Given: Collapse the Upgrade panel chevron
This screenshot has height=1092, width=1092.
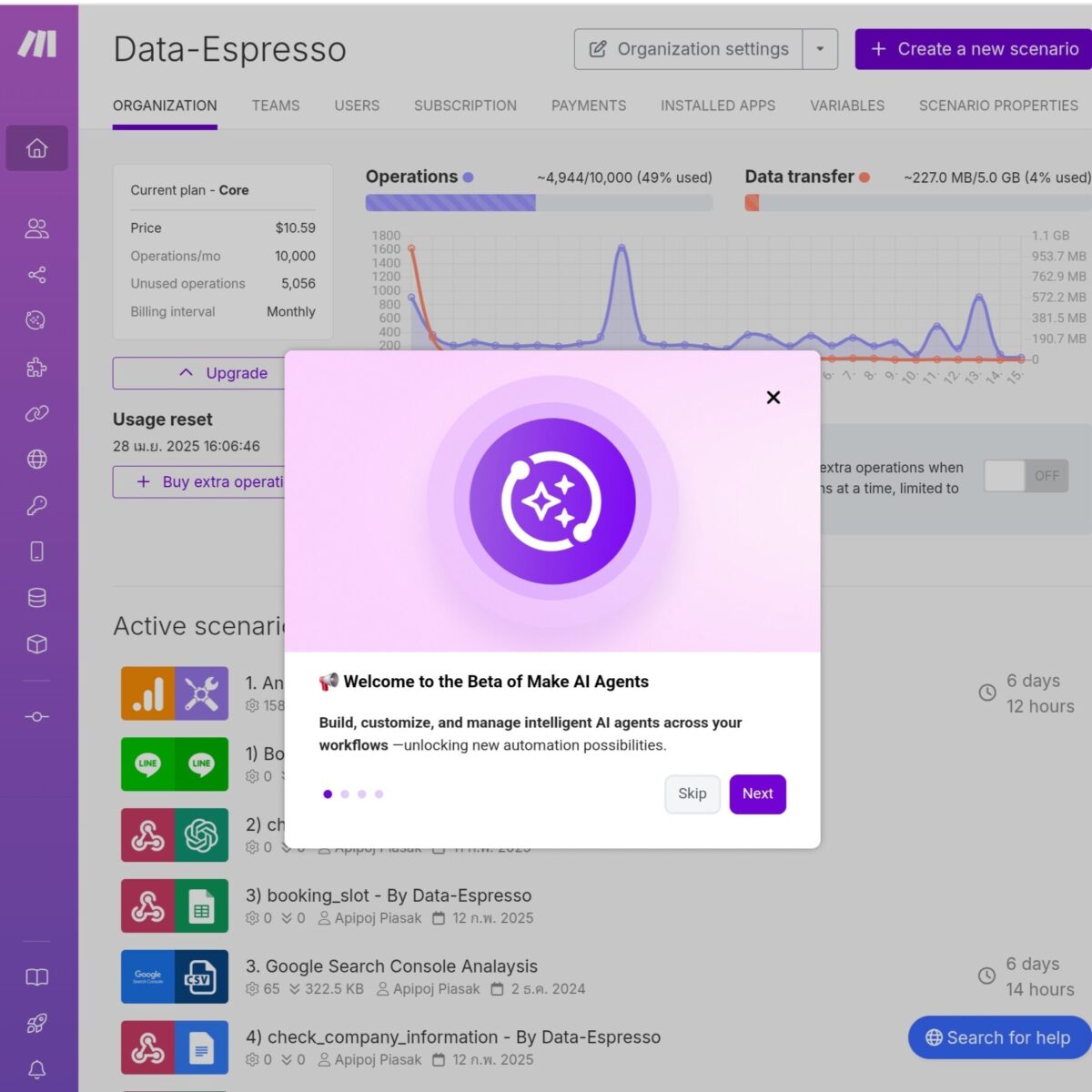Looking at the screenshot, I should [x=186, y=372].
